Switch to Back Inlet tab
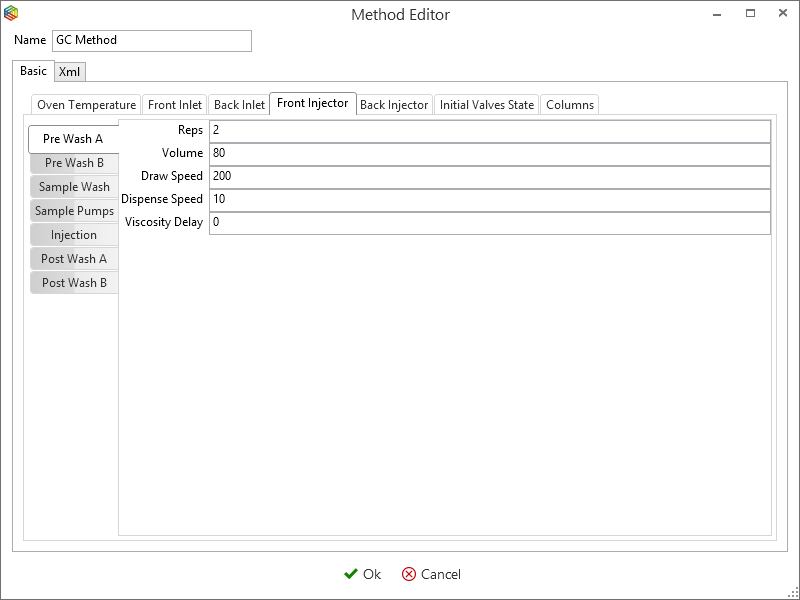Screen dimensions: 800x600 click(239, 105)
